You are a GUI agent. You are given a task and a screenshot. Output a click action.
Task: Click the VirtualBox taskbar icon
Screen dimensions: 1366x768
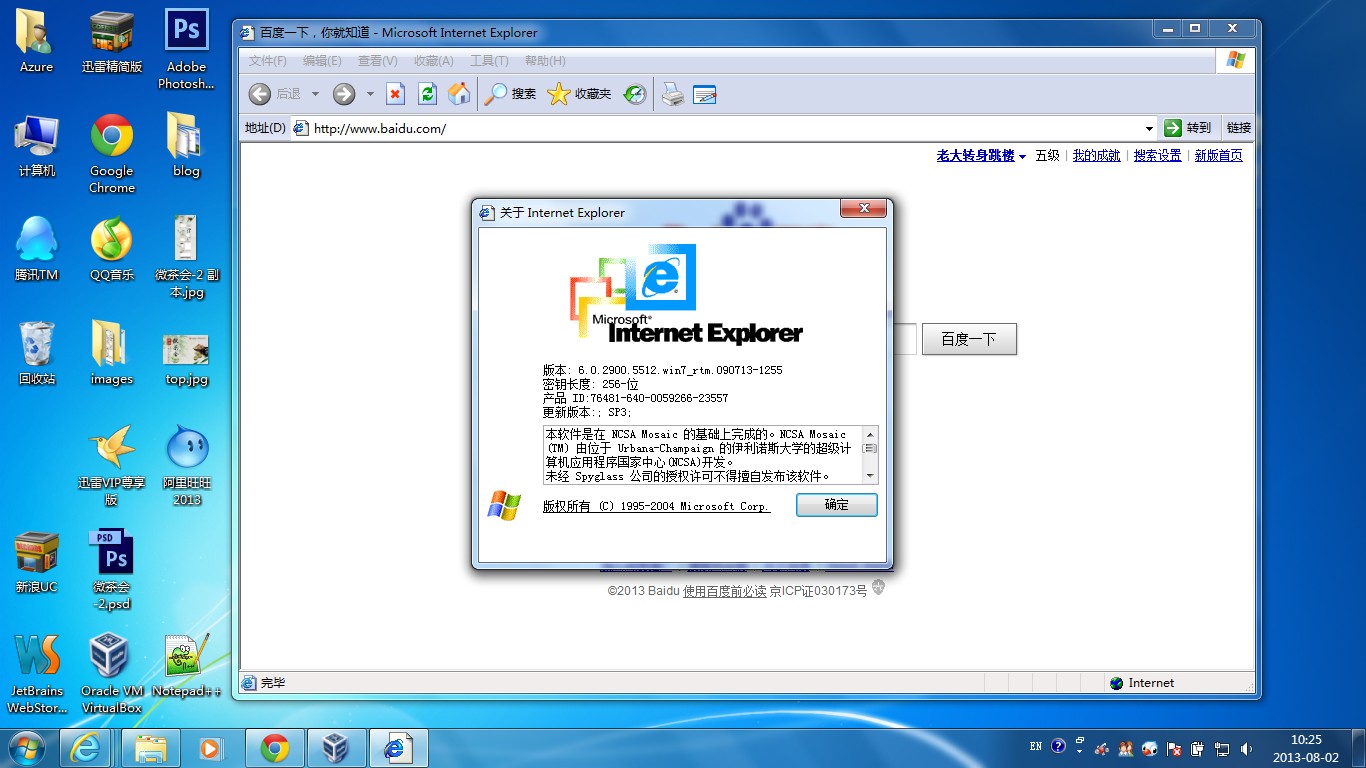[336, 748]
